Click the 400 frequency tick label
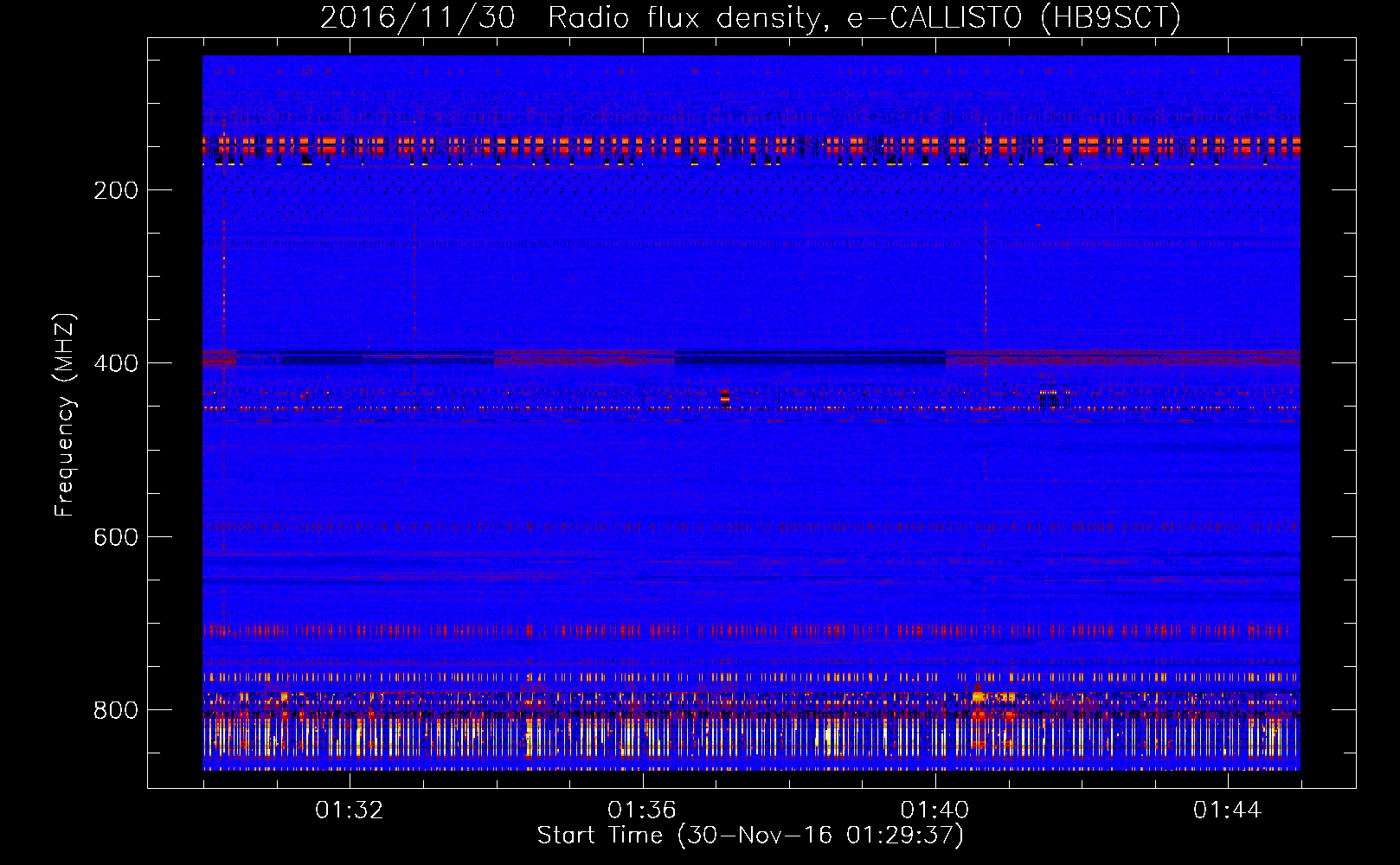The height and width of the screenshot is (865, 1400). 116,363
